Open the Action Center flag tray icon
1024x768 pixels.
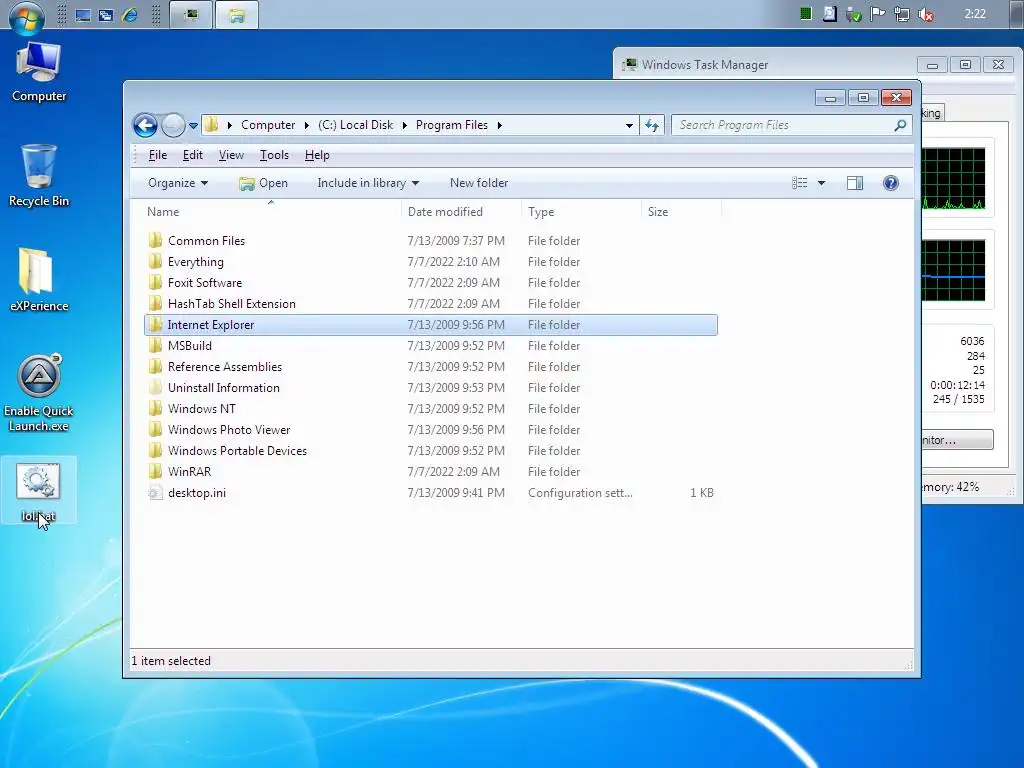point(878,14)
